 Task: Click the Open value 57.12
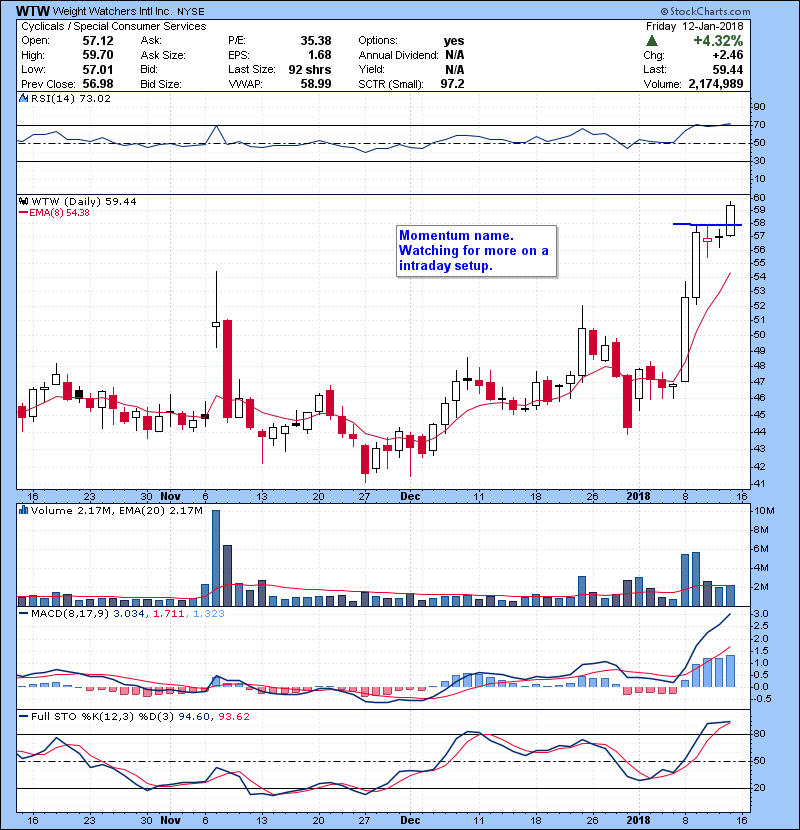click(98, 41)
